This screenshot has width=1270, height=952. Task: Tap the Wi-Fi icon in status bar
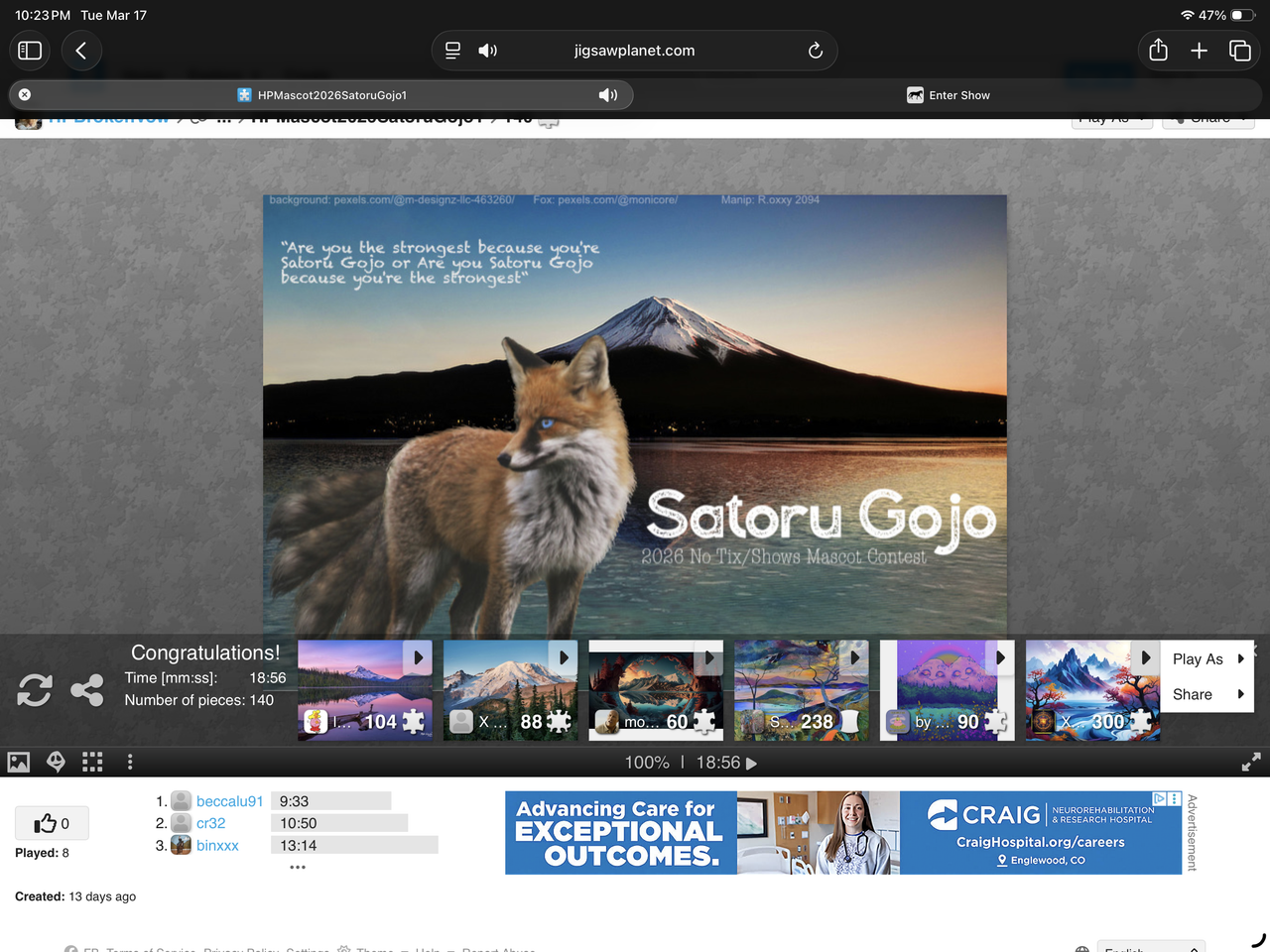tap(1188, 15)
